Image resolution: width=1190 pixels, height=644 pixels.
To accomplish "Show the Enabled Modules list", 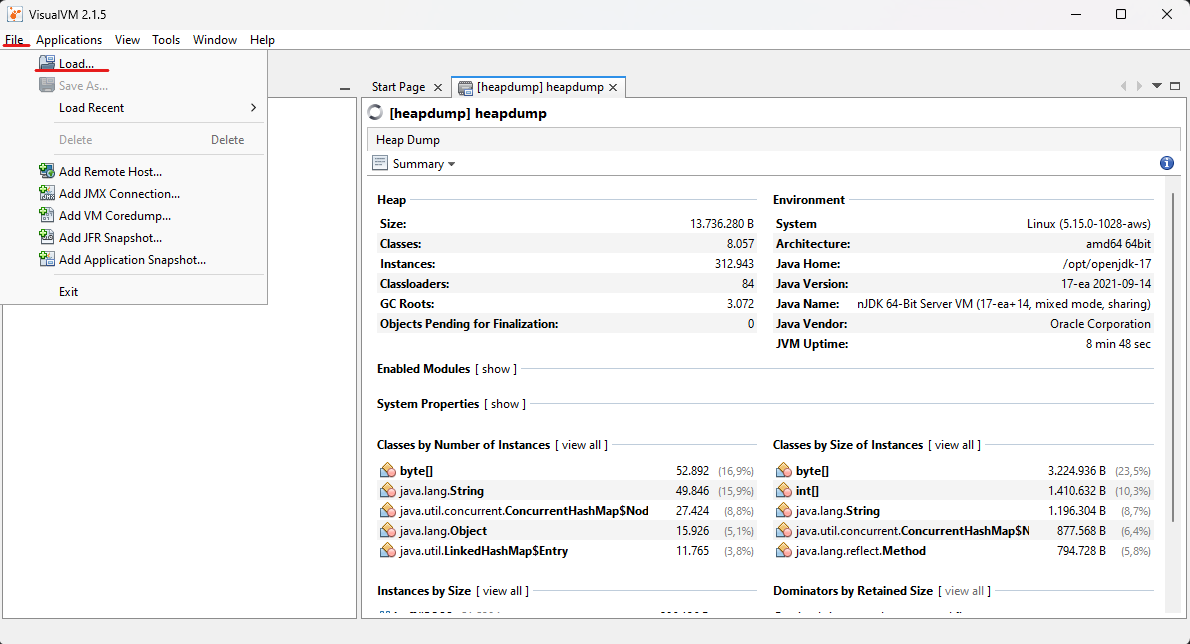I will click(496, 369).
